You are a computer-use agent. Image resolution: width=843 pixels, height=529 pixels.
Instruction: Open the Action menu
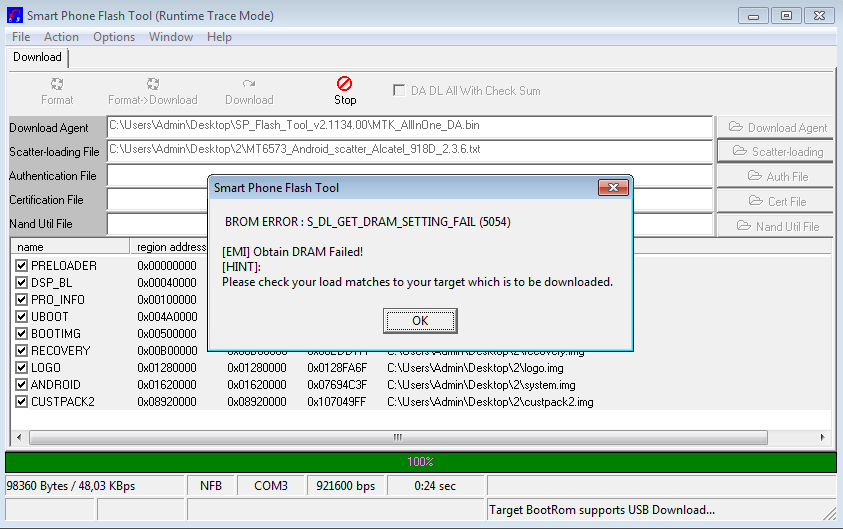click(61, 37)
